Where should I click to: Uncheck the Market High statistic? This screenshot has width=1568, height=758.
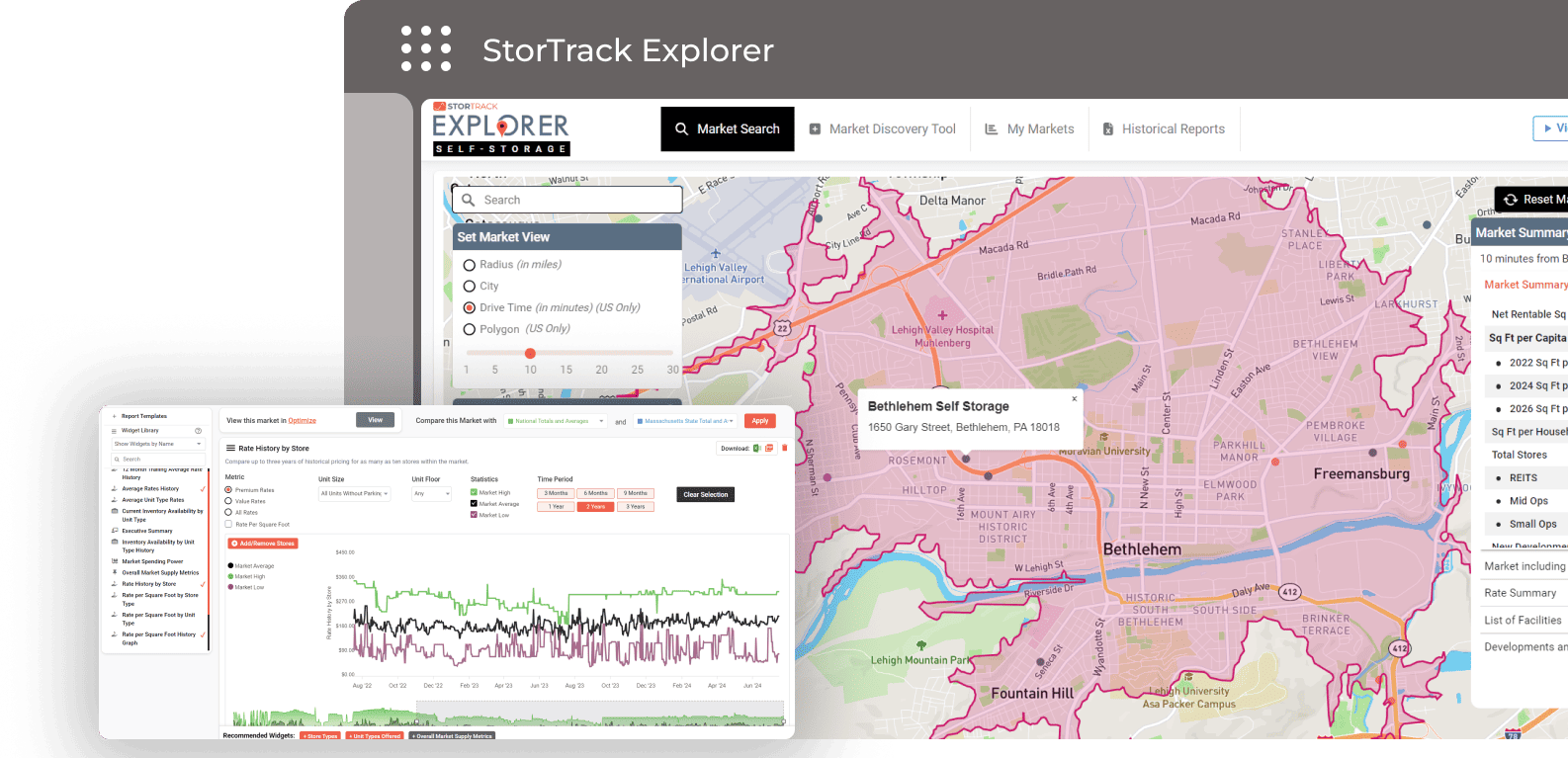(474, 492)
